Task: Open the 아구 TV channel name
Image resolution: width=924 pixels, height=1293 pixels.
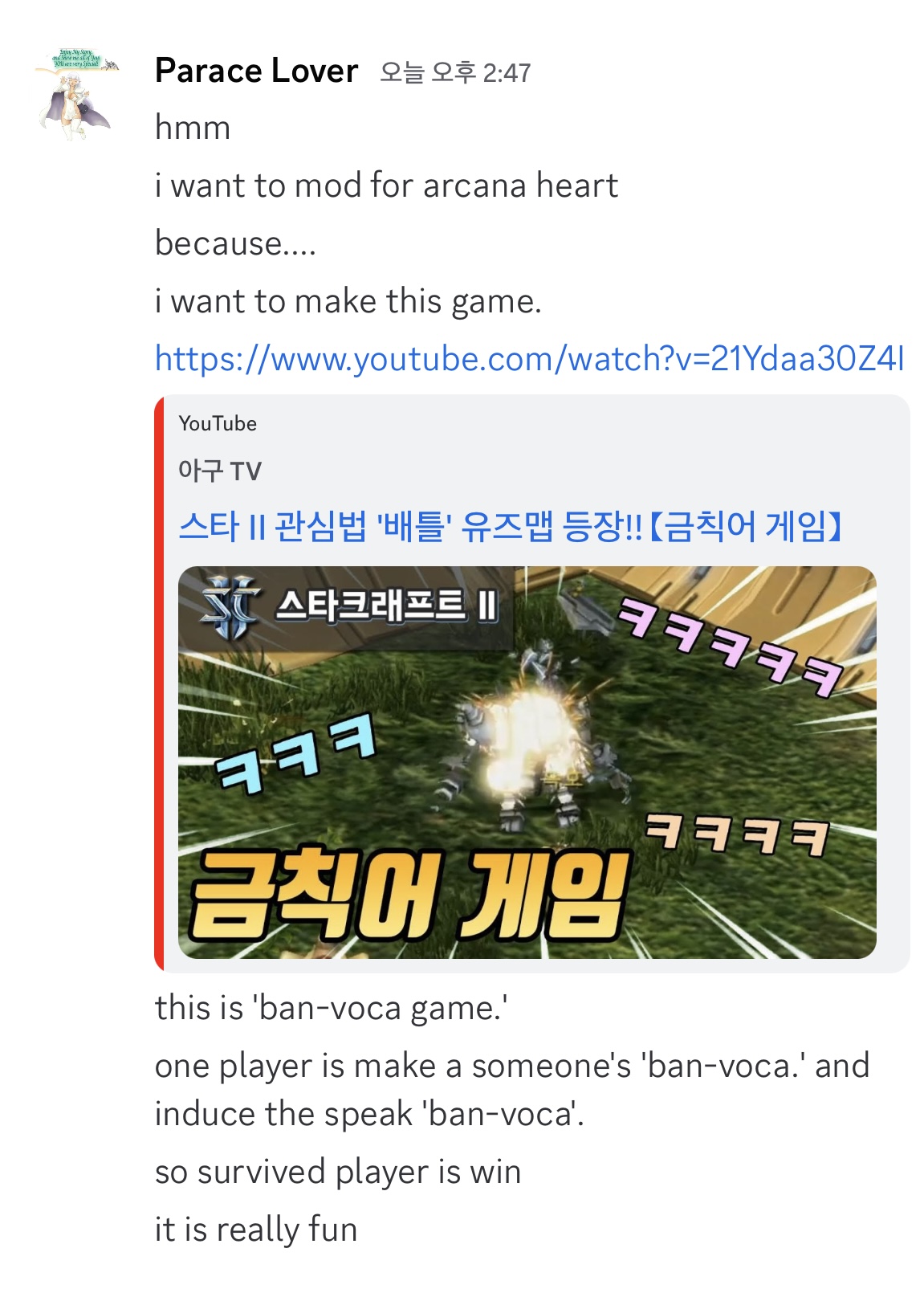Action: coord(220,471)
